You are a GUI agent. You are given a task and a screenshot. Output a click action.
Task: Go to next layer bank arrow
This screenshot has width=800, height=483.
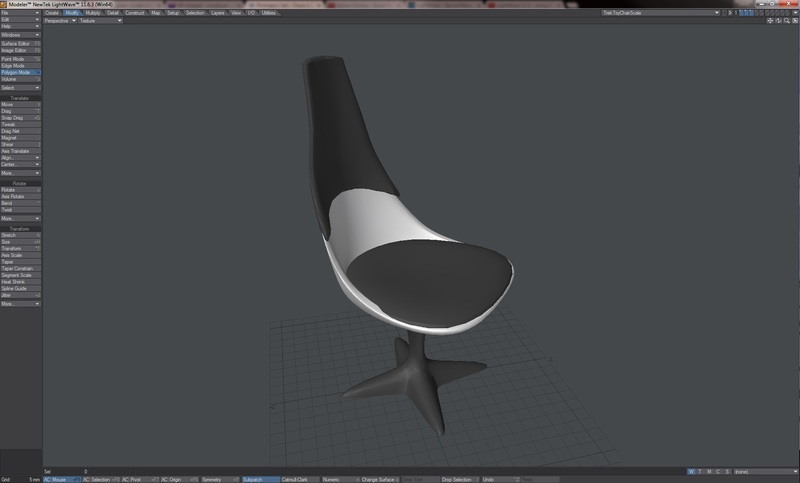(x=730, y=13)
